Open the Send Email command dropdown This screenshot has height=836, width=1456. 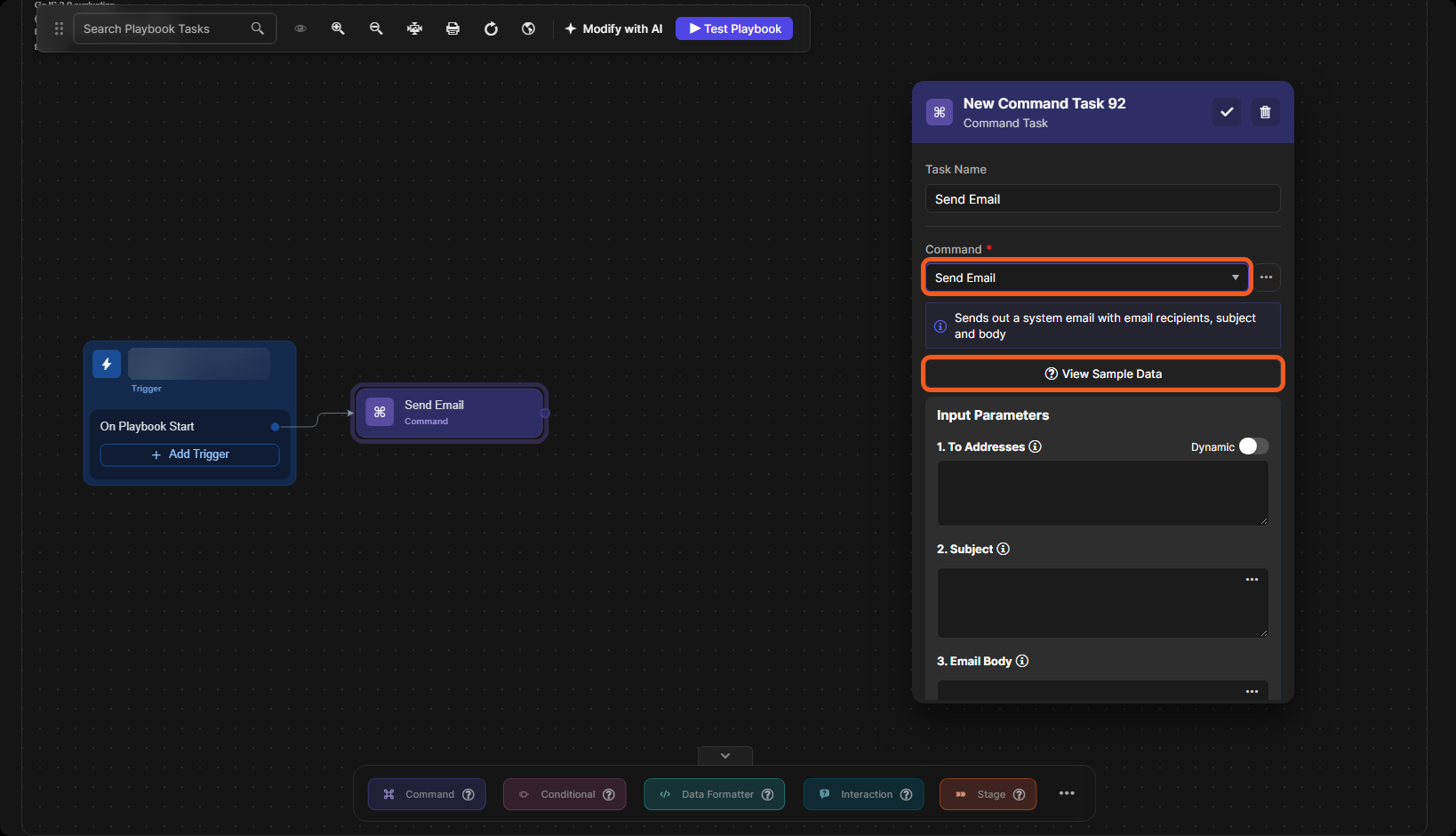tap(1087, 277)
